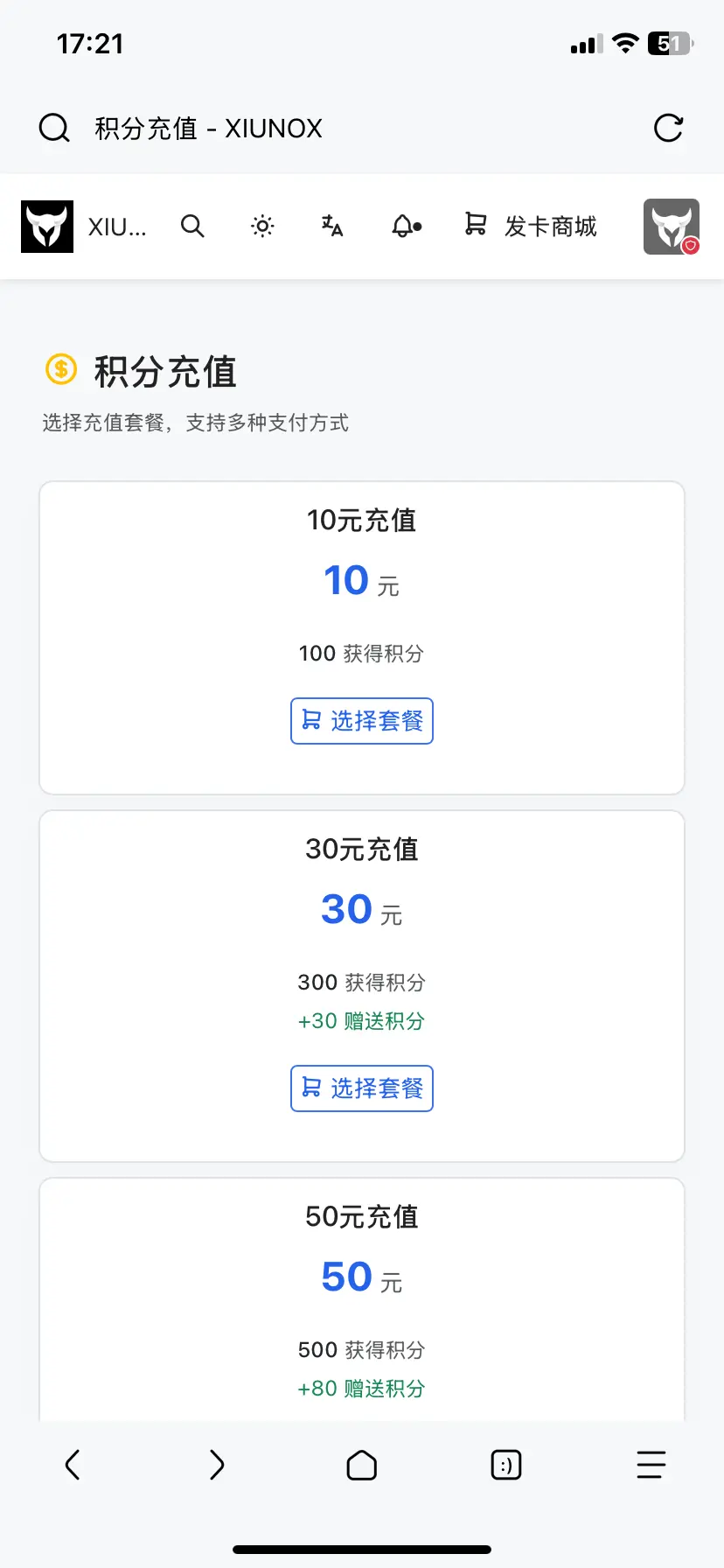Open the language translation menu
The height and width of the screenshot is (1568, 724).
pyautogui.click(x=332, y=226)
